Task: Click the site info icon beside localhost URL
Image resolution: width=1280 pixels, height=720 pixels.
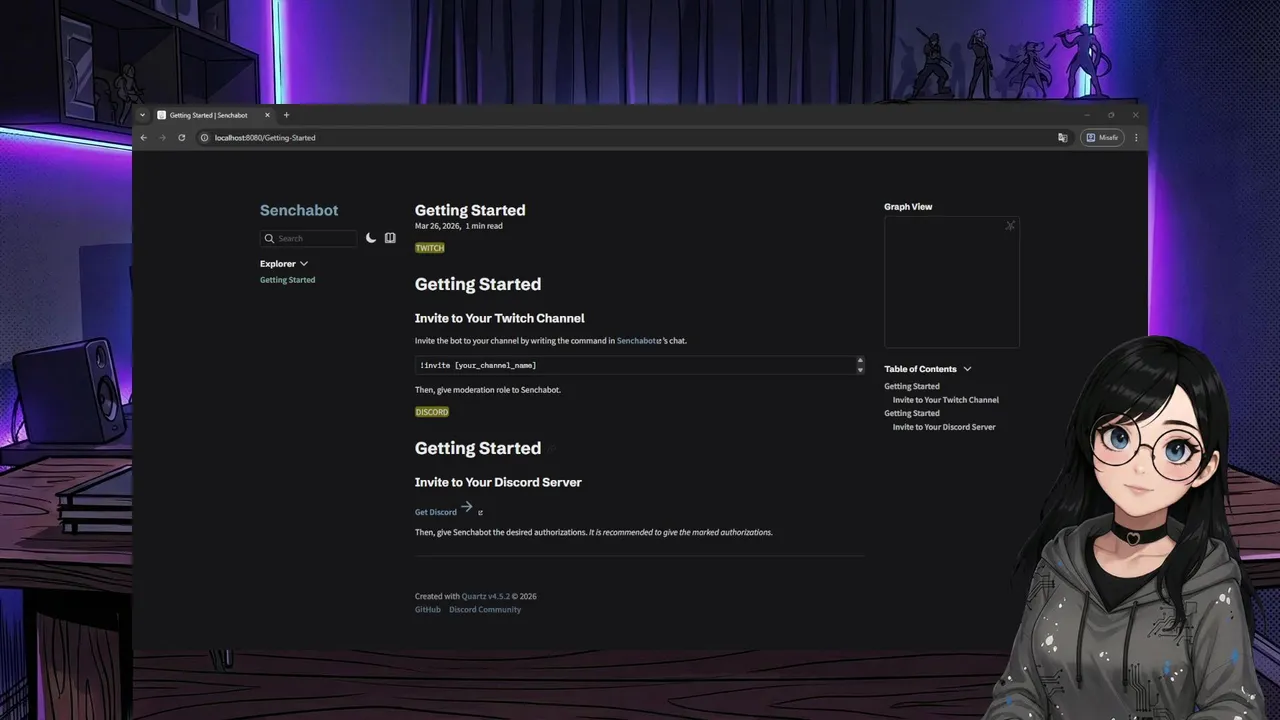Action: (x=204, y=138)
